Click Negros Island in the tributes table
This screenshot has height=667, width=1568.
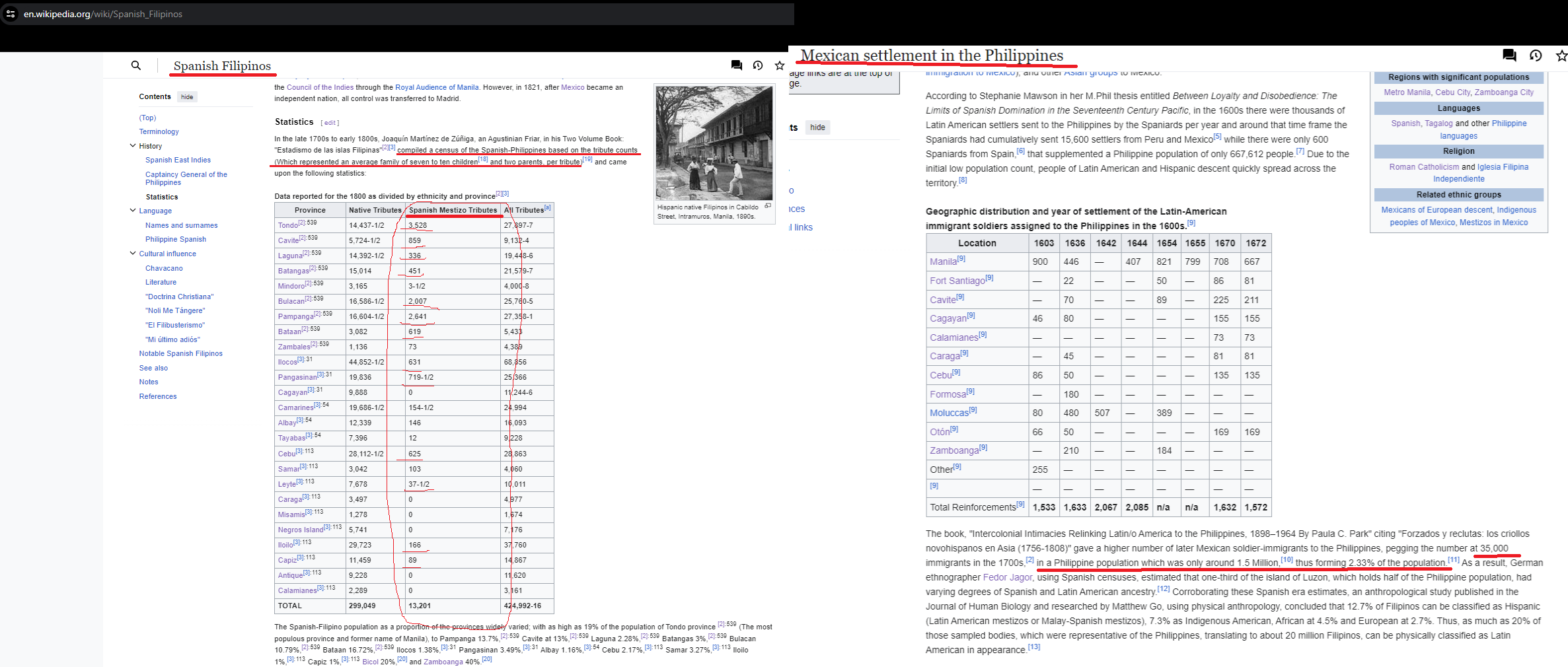click(x=301, y=530)
